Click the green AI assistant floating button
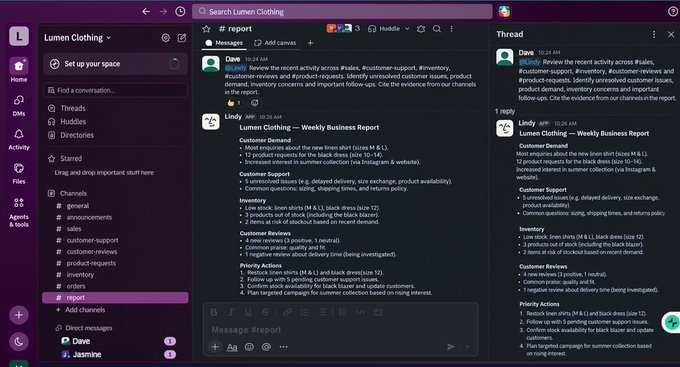This screenshot has height=367, width=680. coord(671,322)
